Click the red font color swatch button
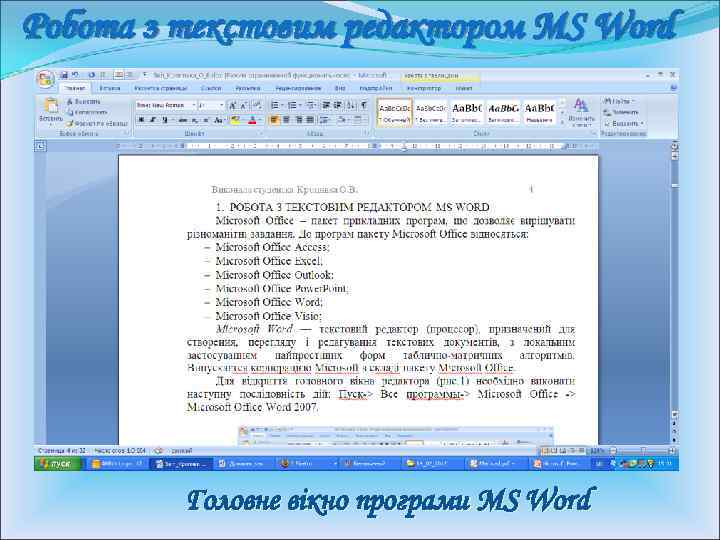 point(252,120)
